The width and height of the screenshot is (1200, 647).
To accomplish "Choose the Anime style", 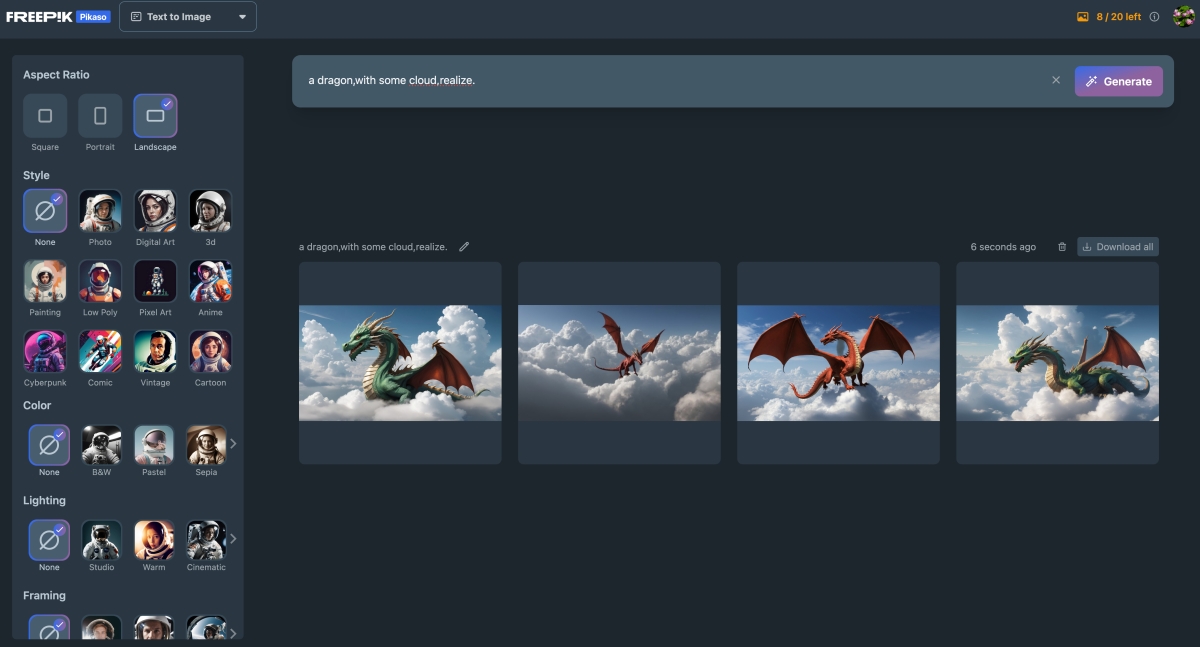I will tap(210, 281).
